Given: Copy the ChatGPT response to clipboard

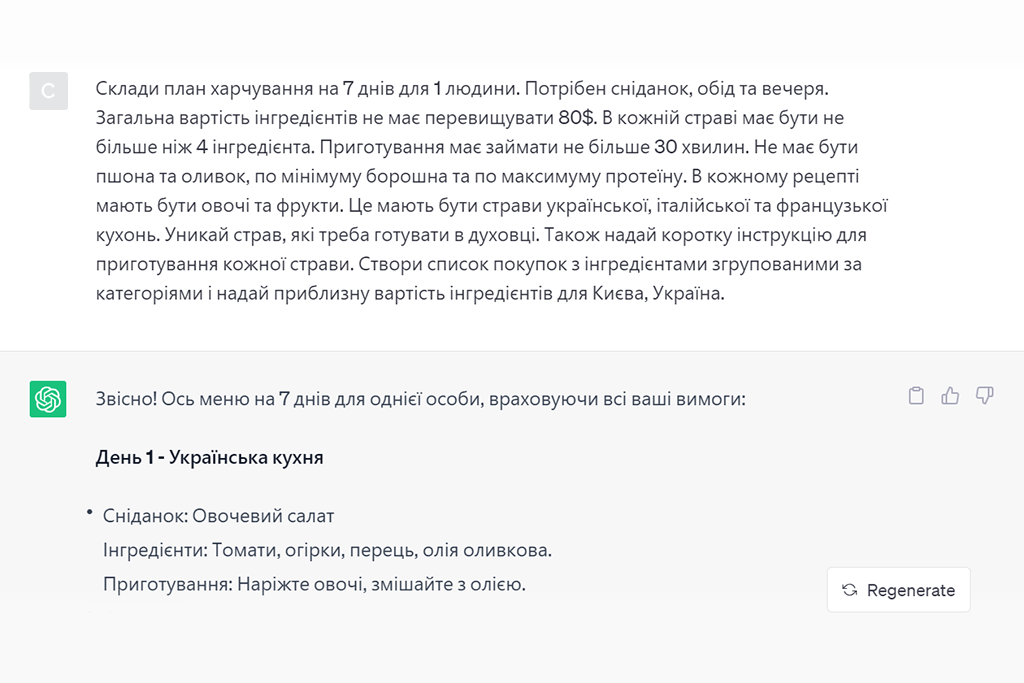Looking at the screenshot, I should pyautogui.click(x=916, y=396).
